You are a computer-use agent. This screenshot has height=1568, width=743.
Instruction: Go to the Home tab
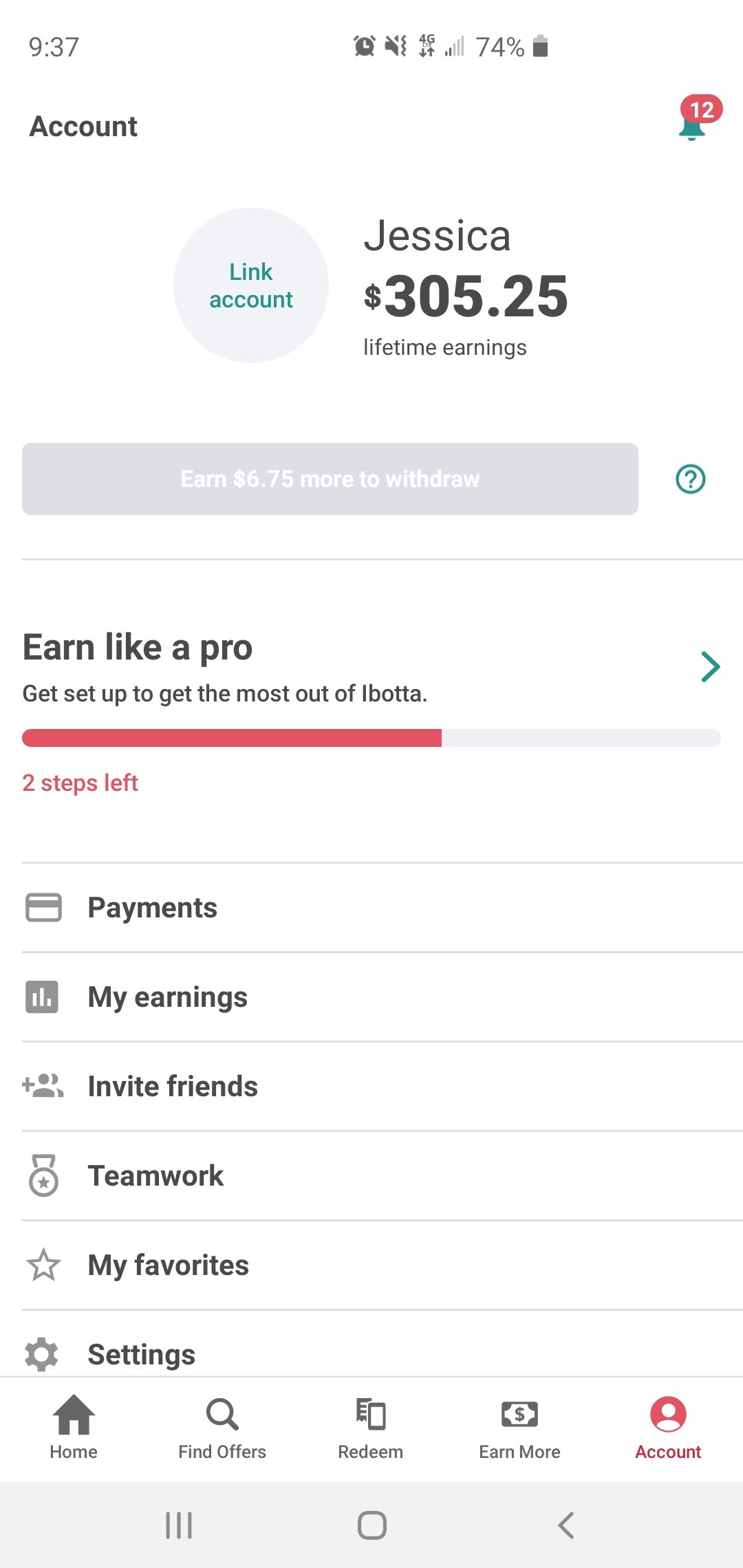[74, 1428]
